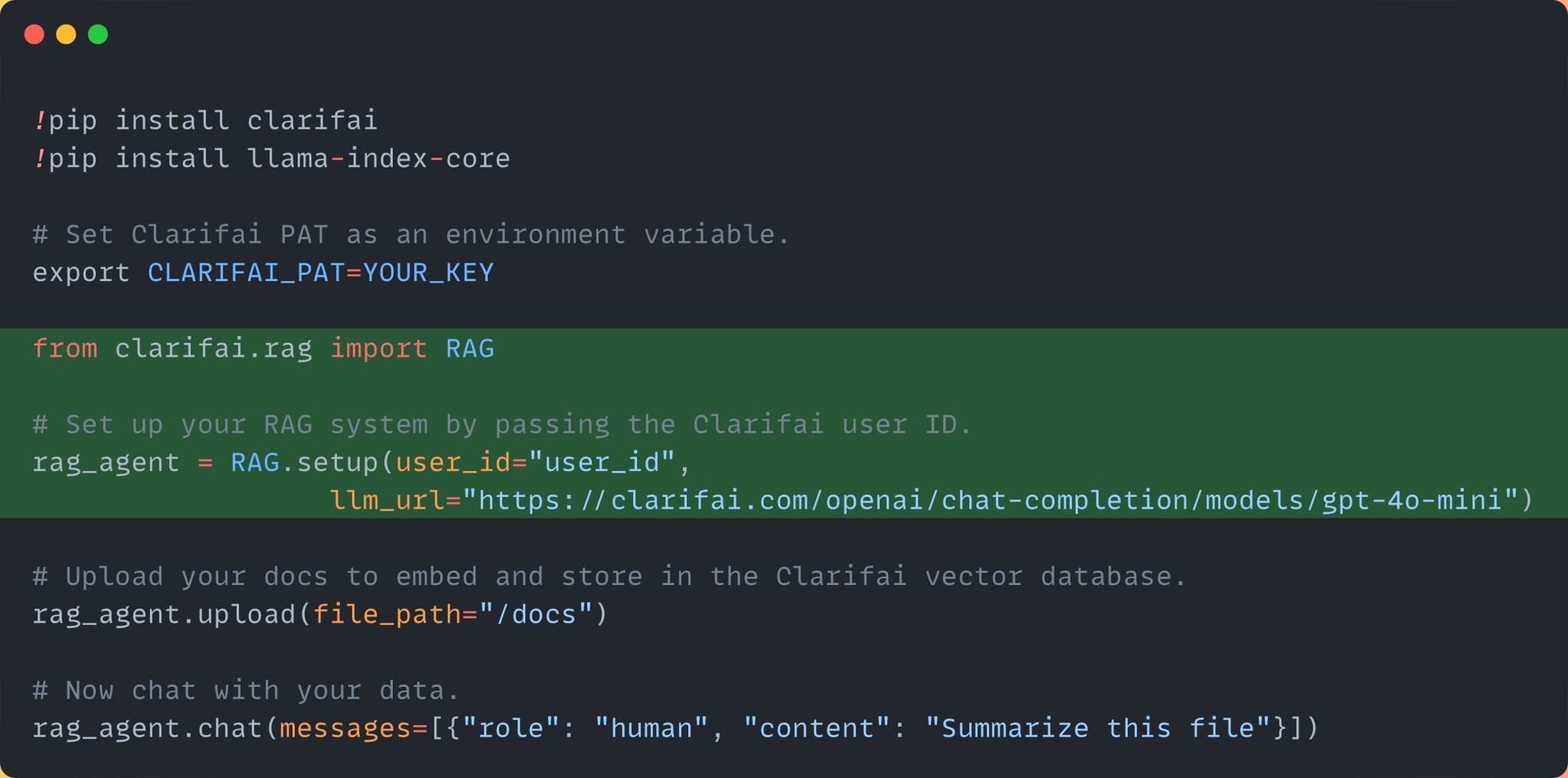Click the green maximize window dot
The width and height of the screenshot is (1568, 778).
click(98, 34)
